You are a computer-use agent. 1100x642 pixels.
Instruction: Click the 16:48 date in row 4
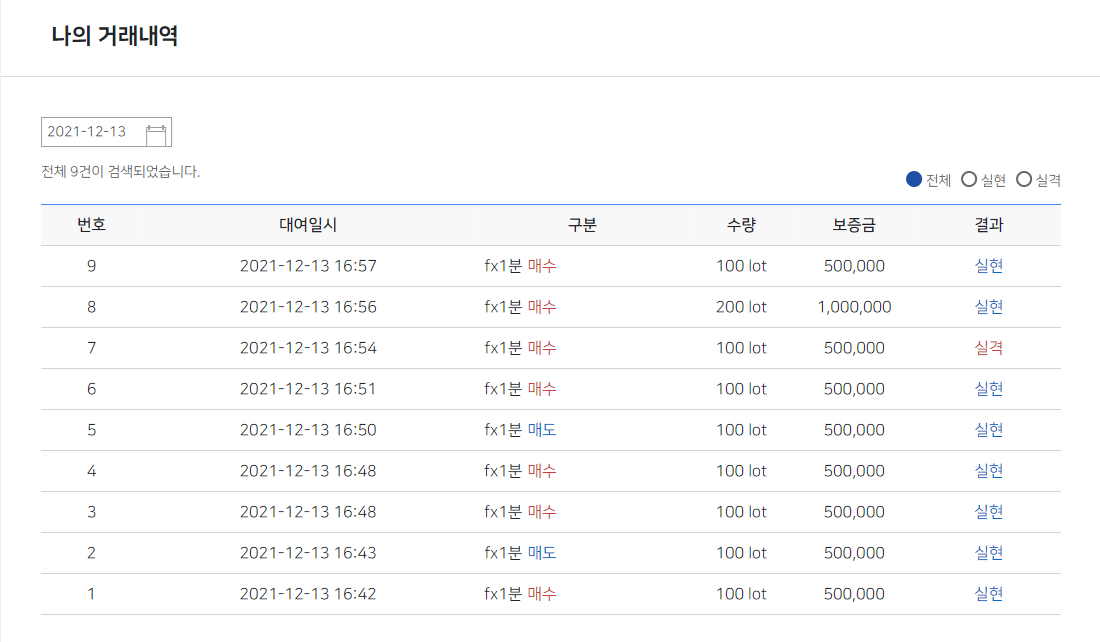pos(308,471)
